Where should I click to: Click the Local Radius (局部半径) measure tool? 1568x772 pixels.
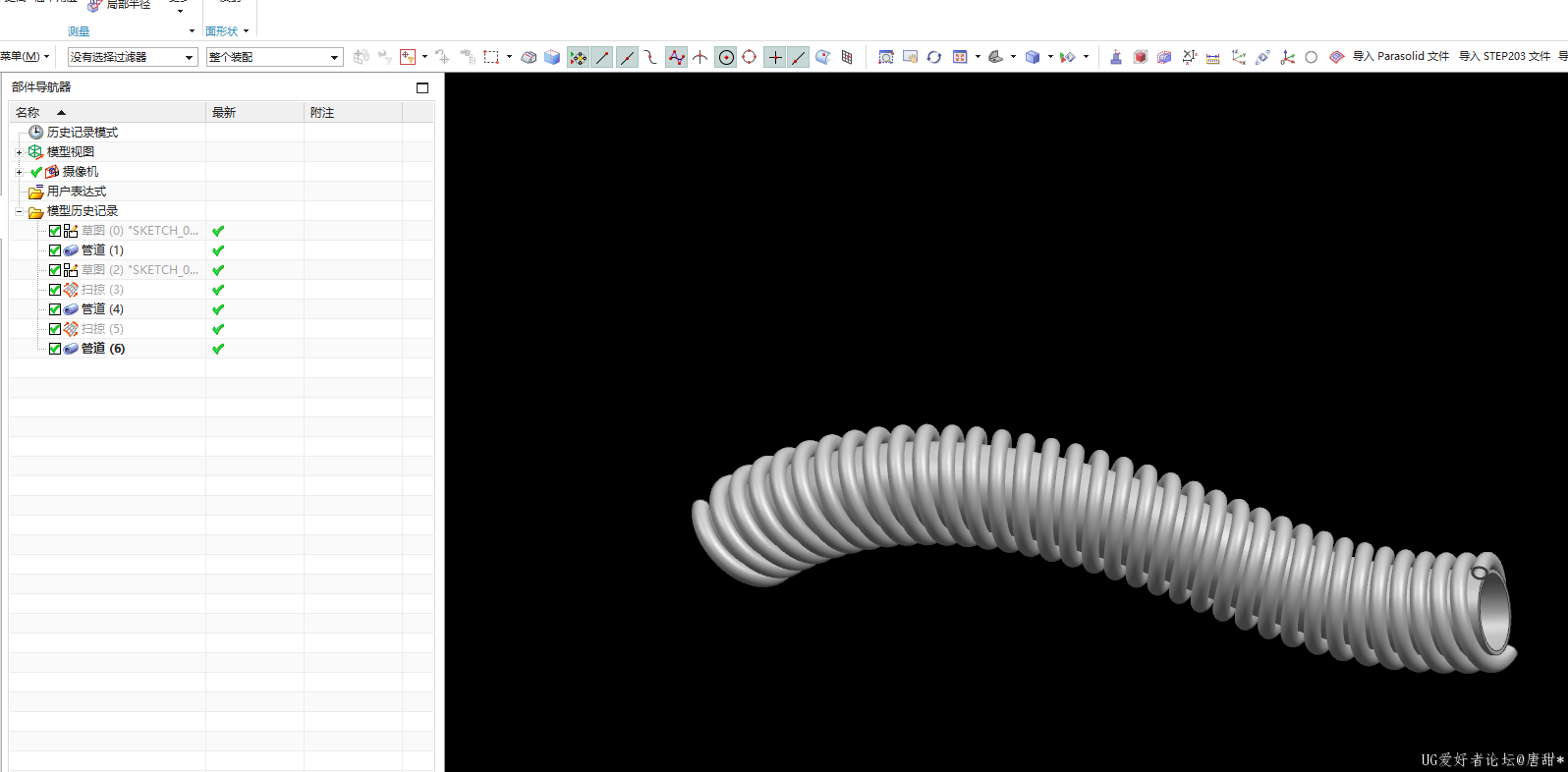point(119,5)
